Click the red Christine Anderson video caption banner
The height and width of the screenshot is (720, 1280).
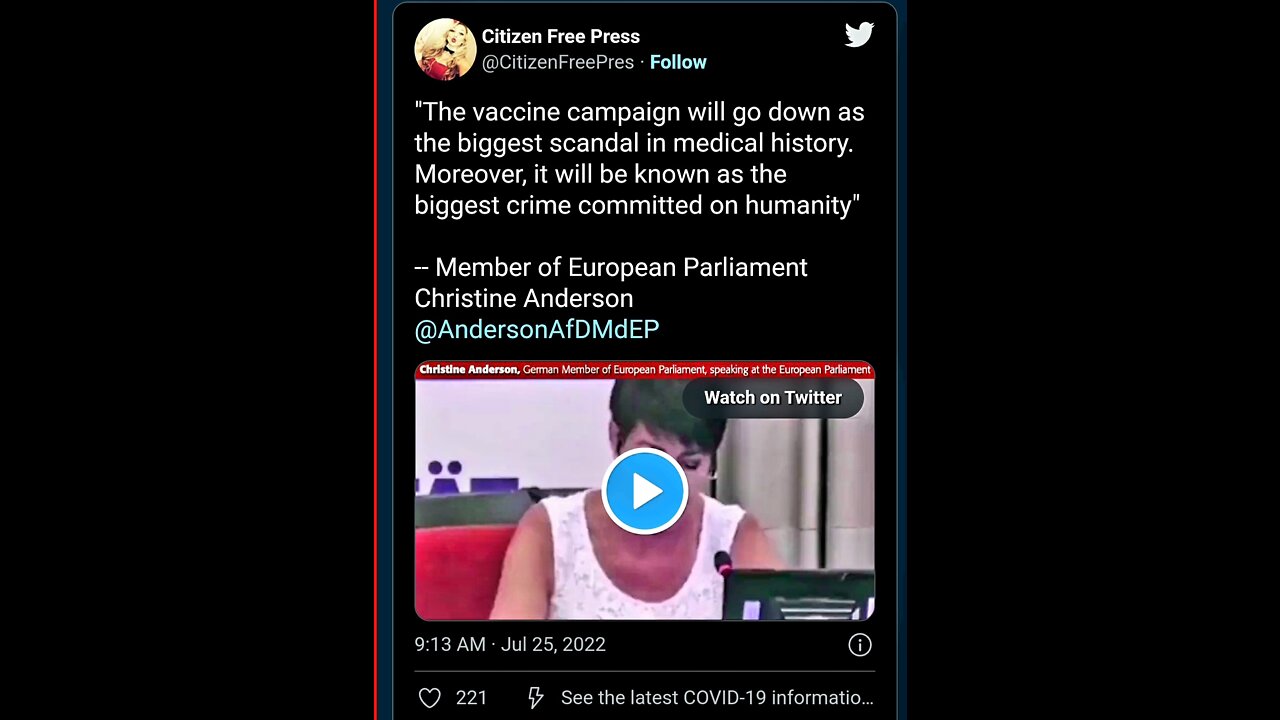point(645,370)
